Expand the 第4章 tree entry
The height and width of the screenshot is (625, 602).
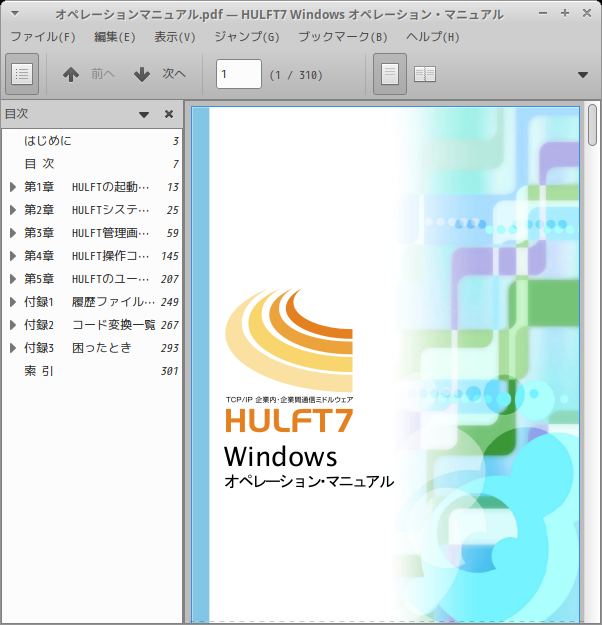point(13,256)
